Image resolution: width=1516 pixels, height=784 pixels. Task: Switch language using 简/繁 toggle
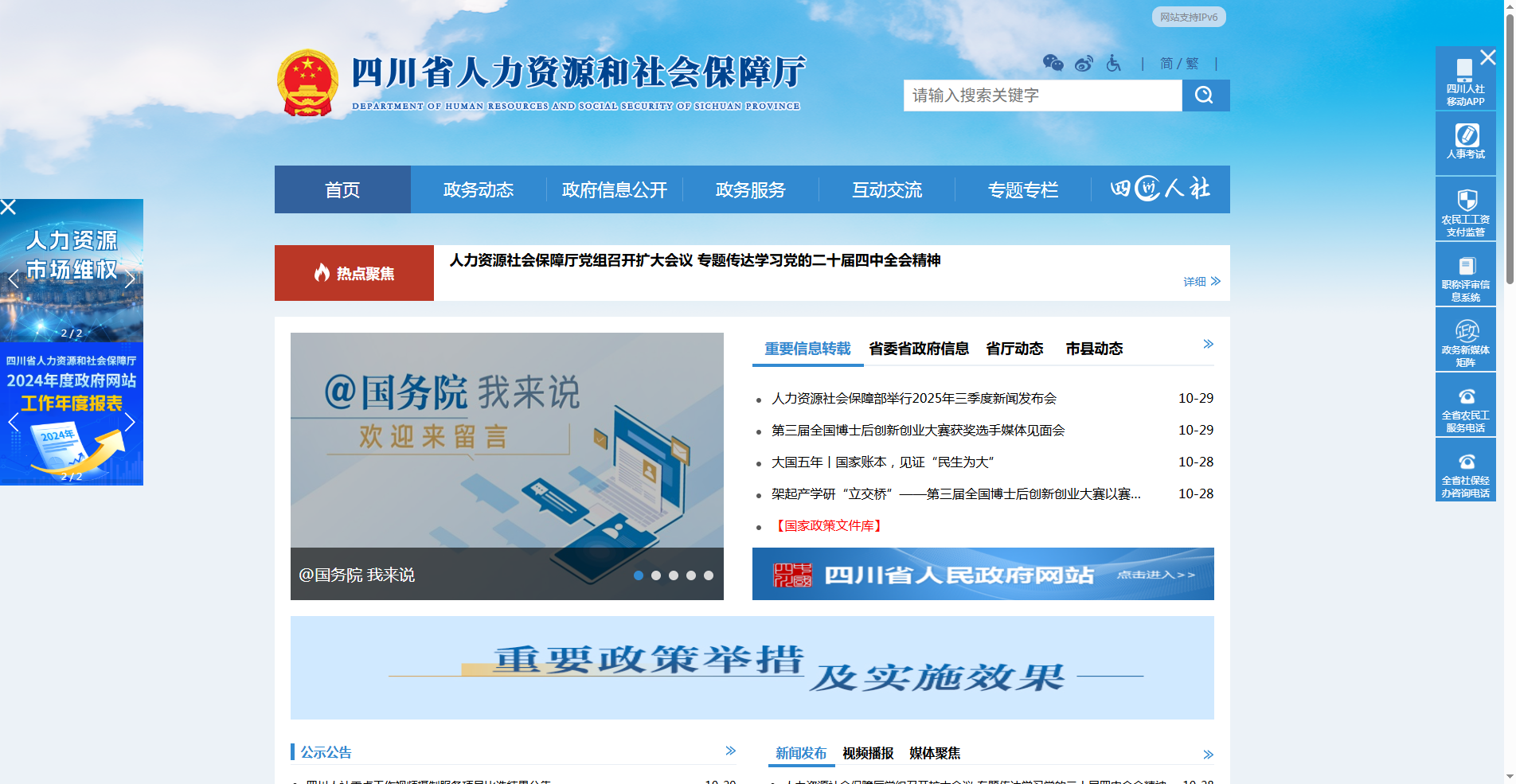point(1178,64)
